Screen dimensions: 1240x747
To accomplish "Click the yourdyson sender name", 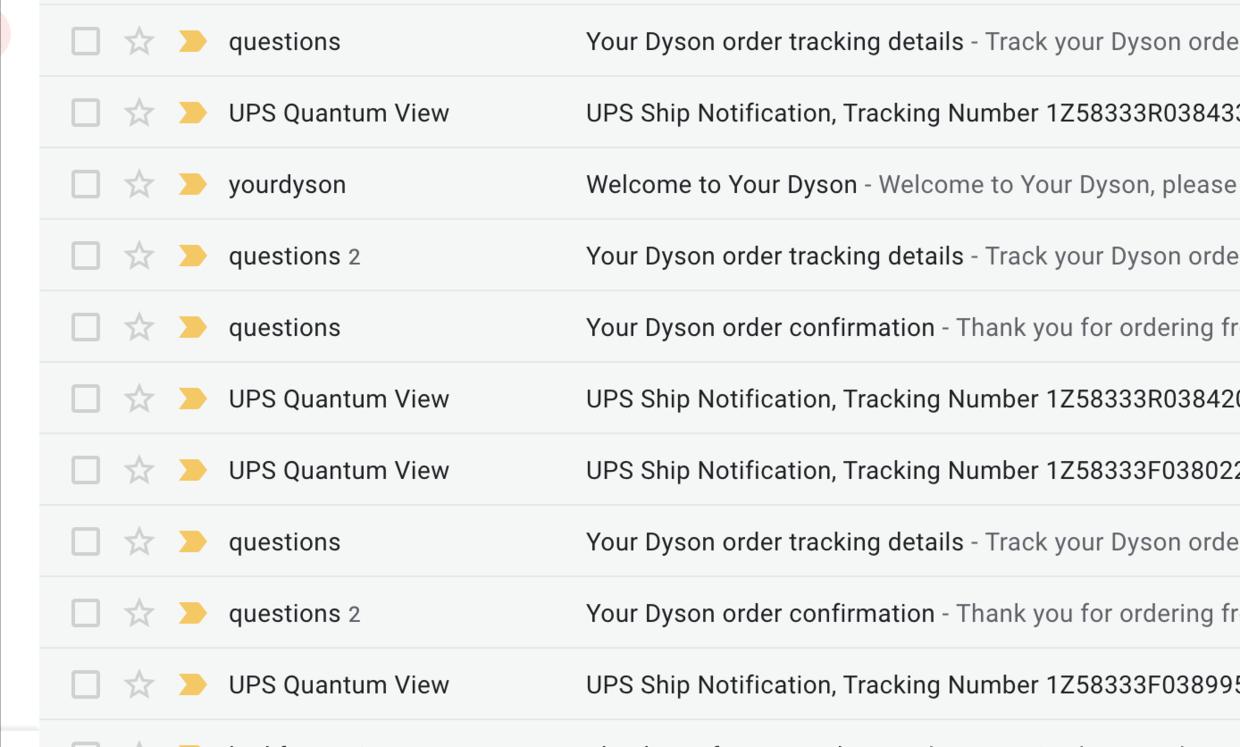I will pos(287,185).
